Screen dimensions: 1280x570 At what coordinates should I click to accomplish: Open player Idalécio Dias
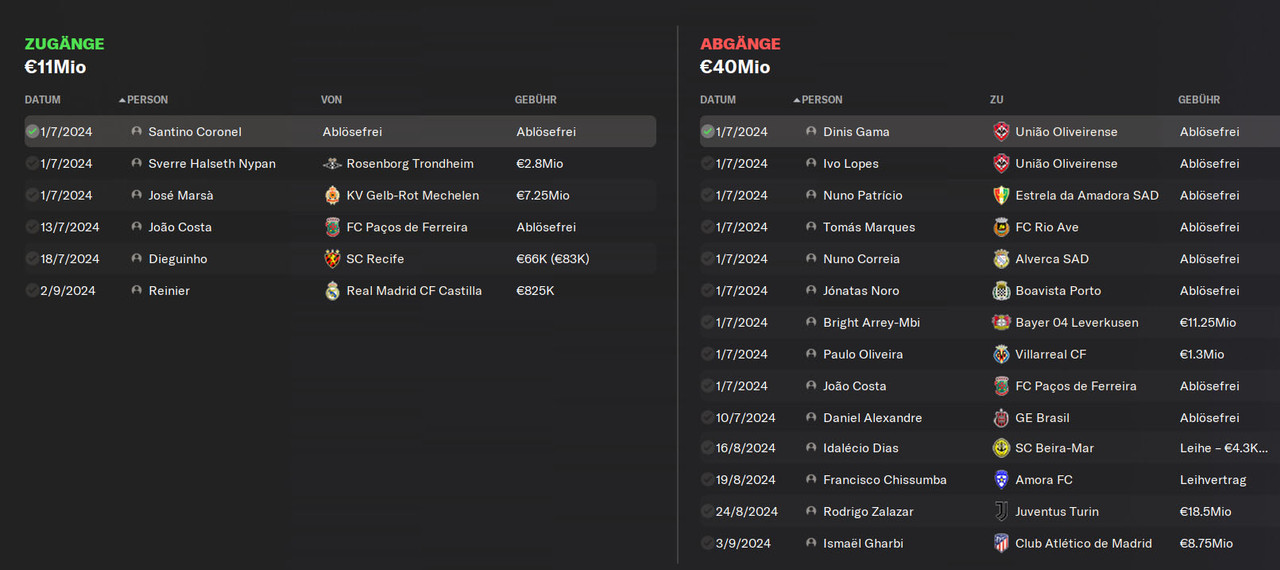click(861, 448)
